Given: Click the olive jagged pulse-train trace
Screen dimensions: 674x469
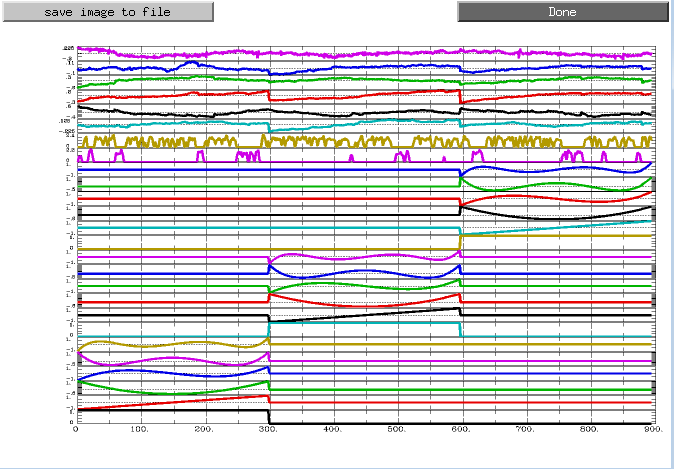Looking at the screenshot, I should tap(365, 141).
